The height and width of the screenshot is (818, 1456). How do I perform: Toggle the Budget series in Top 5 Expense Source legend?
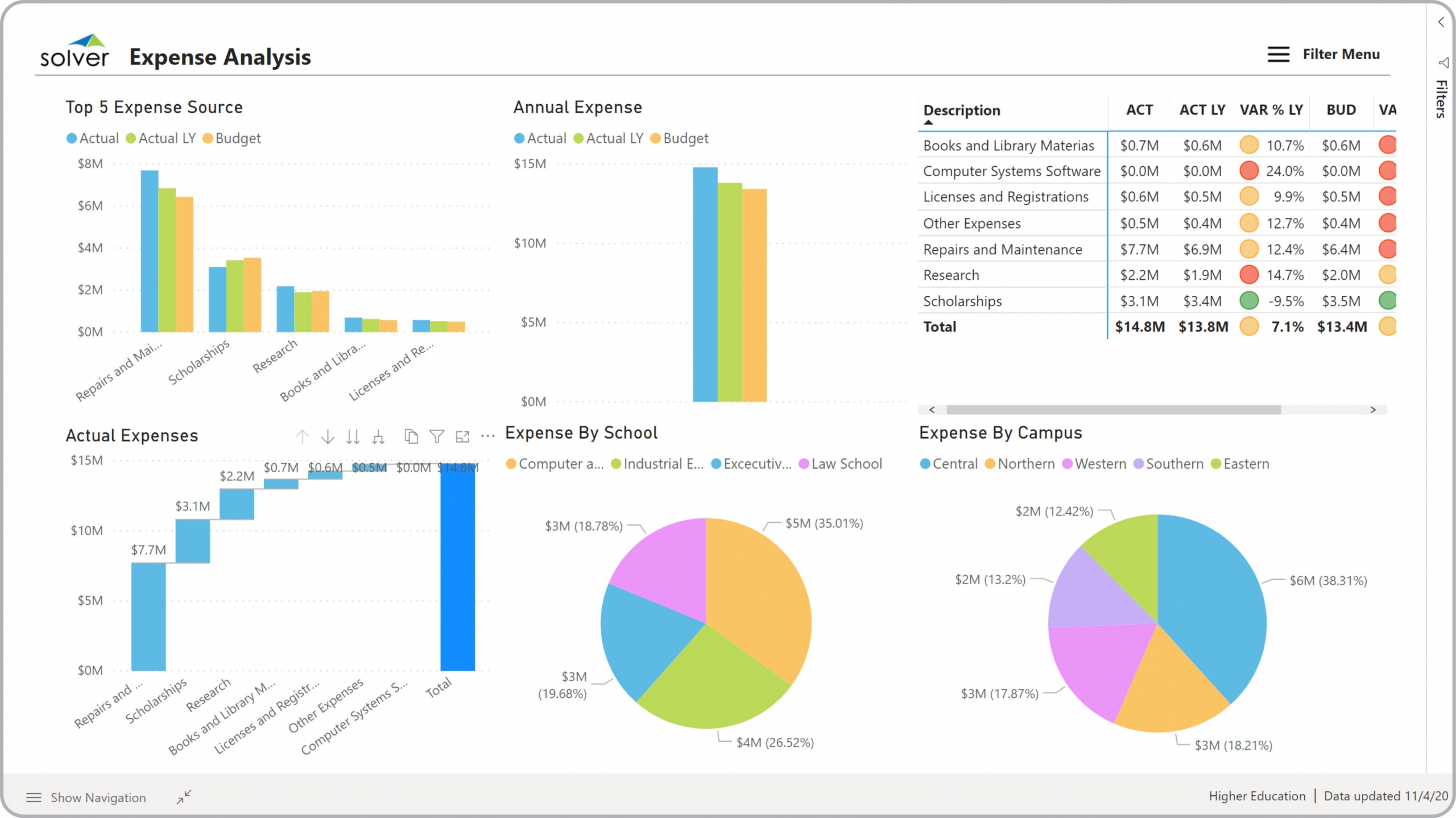click(231, 138)
